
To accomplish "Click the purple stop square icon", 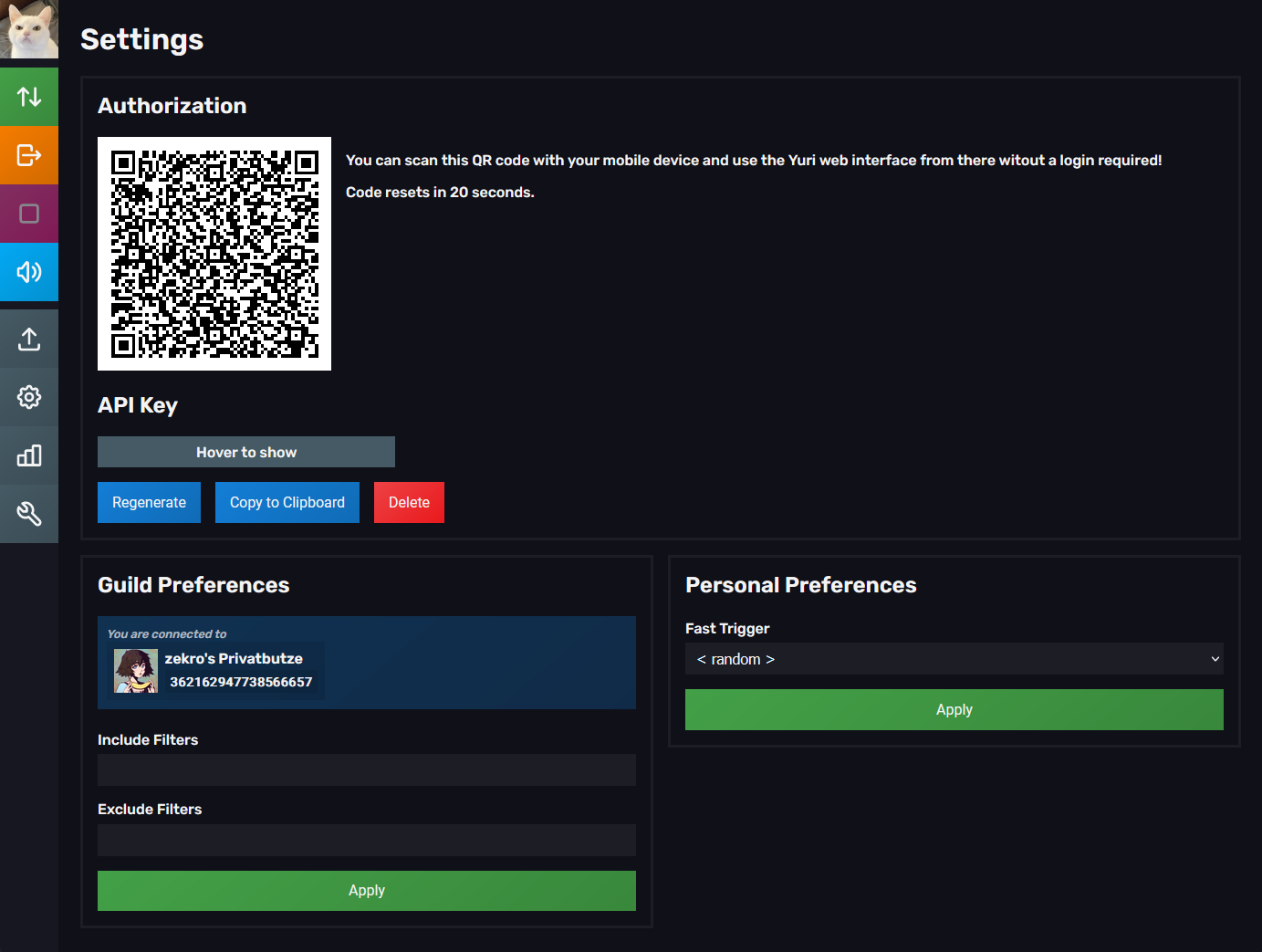I will click(29, 214).
